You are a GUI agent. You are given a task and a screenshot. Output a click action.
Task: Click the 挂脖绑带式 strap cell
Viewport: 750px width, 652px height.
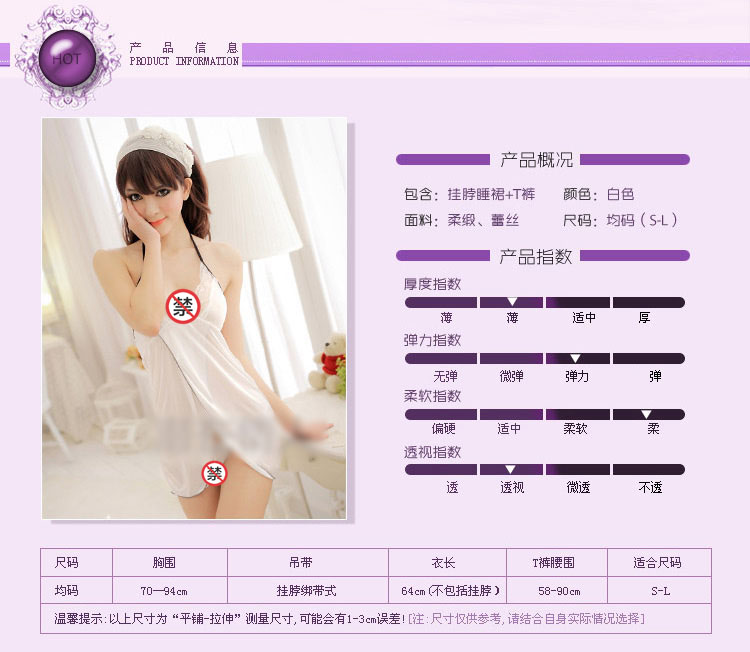click(x=306, y=591)
